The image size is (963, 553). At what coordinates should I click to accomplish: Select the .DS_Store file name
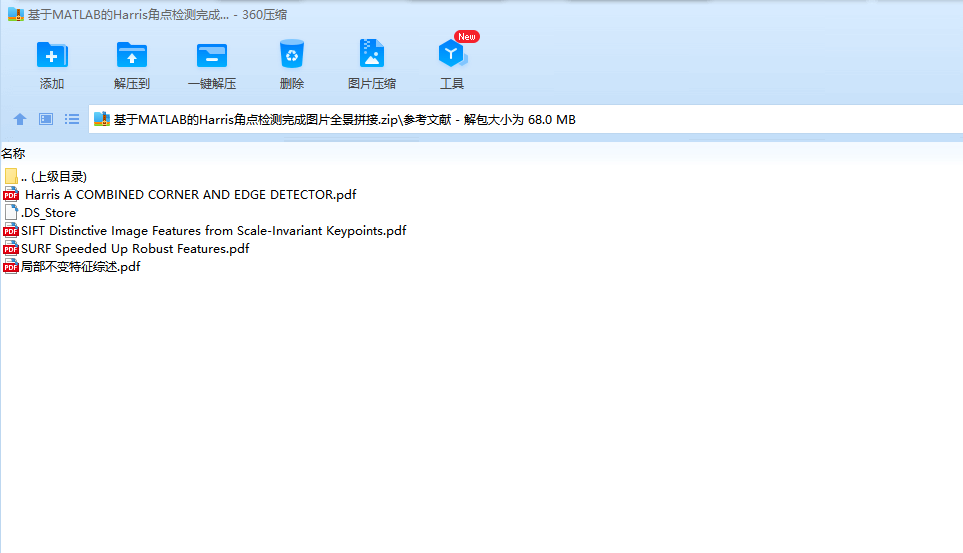click(x=49, y=213)
